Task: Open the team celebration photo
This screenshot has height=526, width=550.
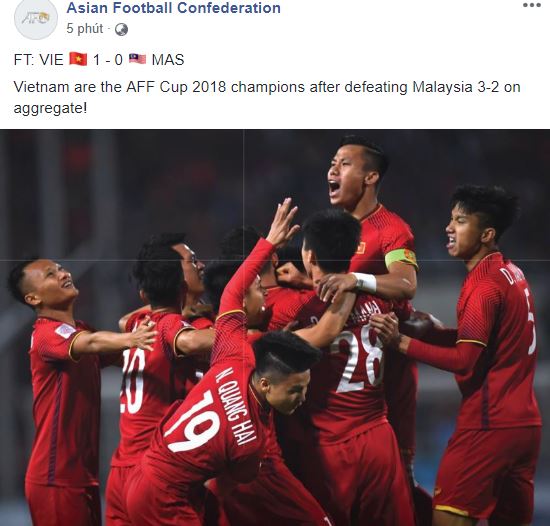Action: coord(275,328)
